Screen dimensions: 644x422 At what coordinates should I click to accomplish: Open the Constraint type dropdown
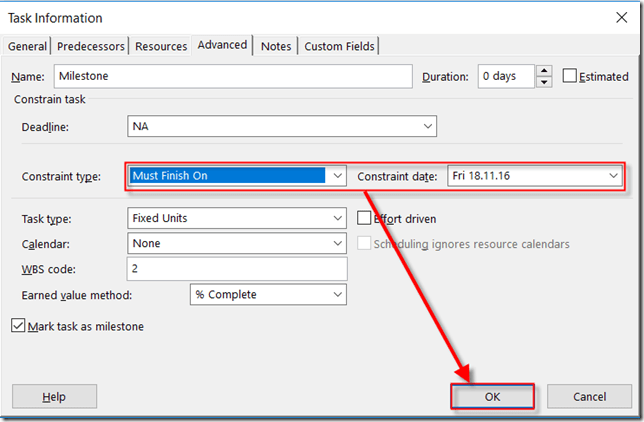click(337, 176)
